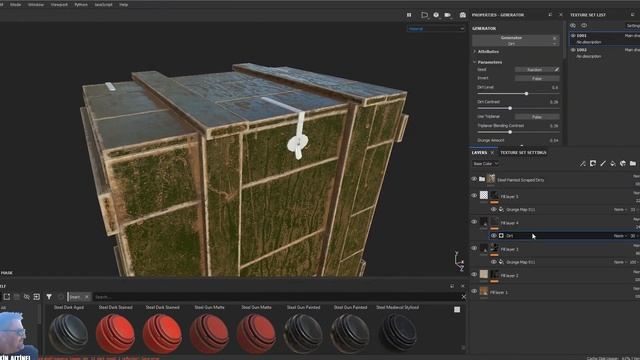The image size is (640, 360).
Task: Open the shelf filter funnel icon
Action: 49,297
